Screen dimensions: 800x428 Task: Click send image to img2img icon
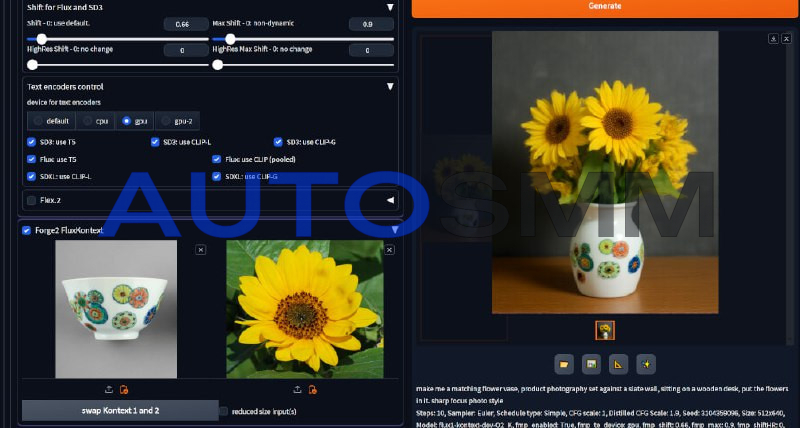[591, 363]
